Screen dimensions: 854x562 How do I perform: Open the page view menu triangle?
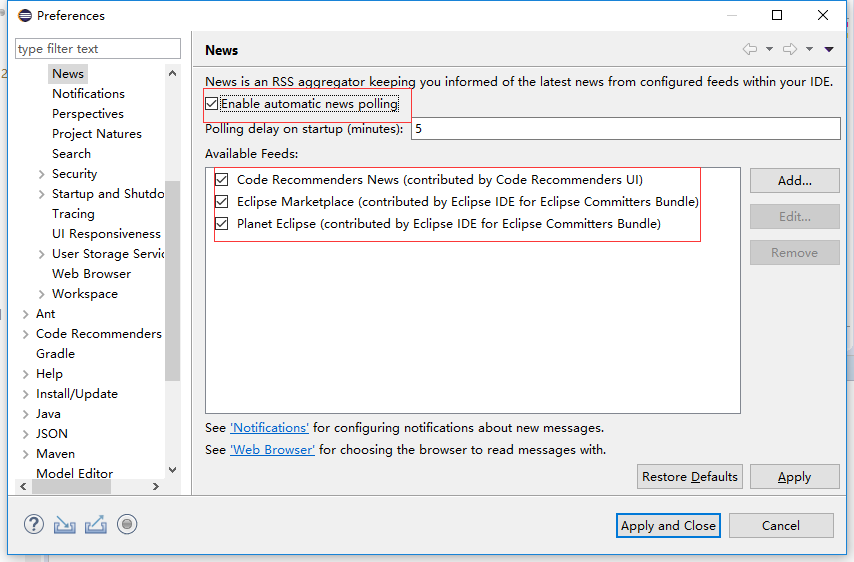click(829, 49)
